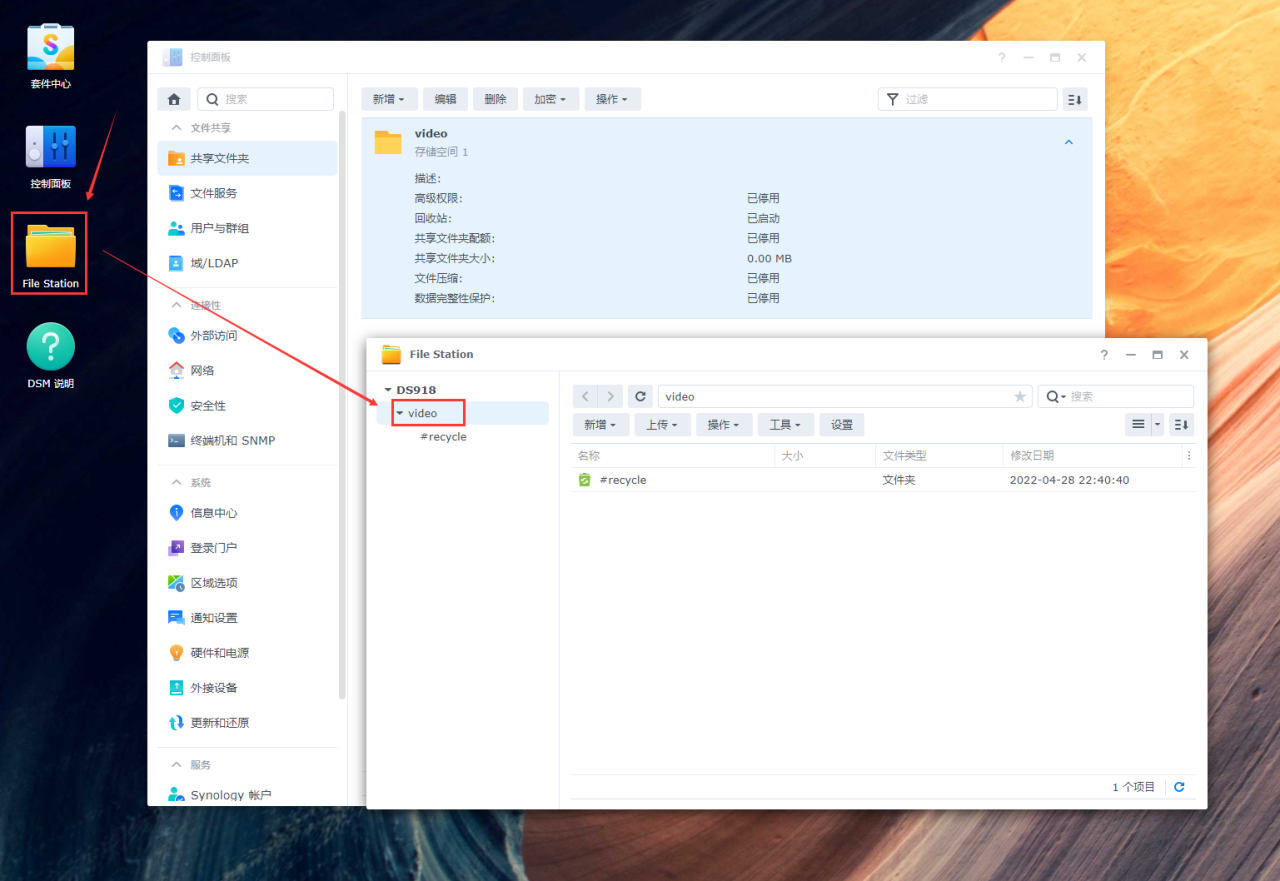Select 安全性 in the sidebar
Viewport: 1280px width, 881px height.
click(x=208, y=405)
